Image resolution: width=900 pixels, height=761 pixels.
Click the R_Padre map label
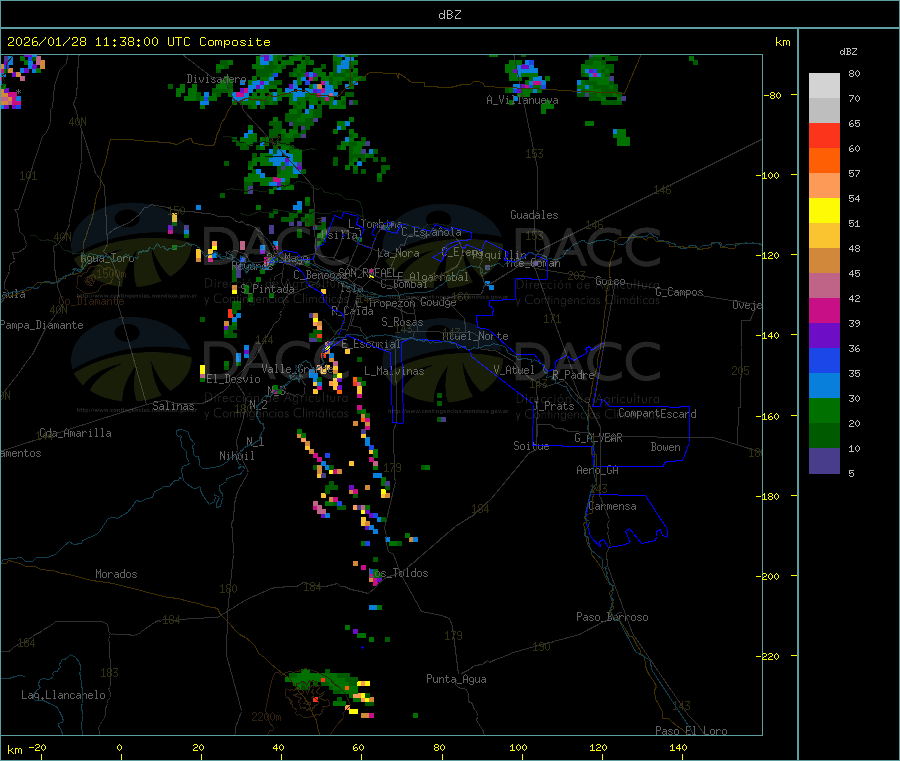[x=573, y=375]
